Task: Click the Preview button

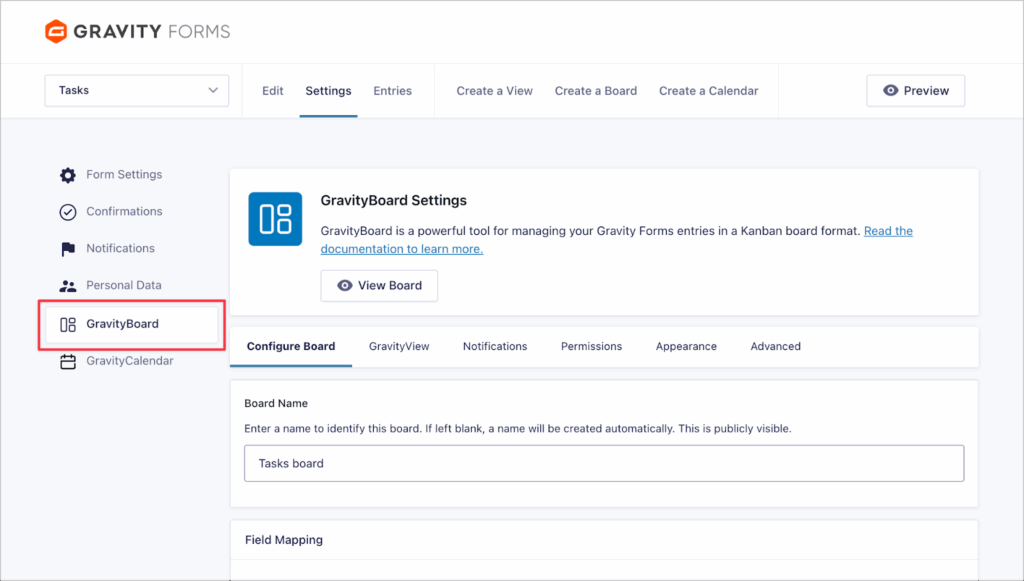Action: pos(916,91)
